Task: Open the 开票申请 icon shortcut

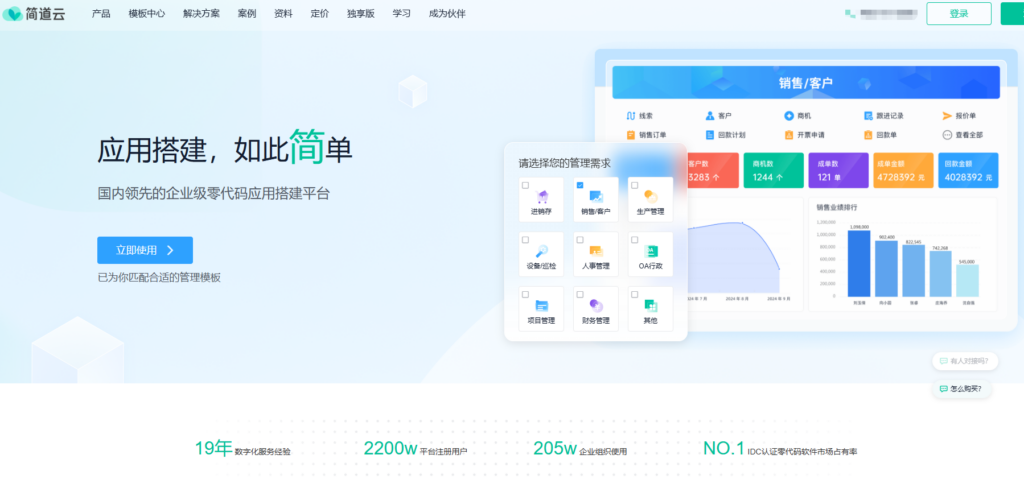Action: coord(789,135)
